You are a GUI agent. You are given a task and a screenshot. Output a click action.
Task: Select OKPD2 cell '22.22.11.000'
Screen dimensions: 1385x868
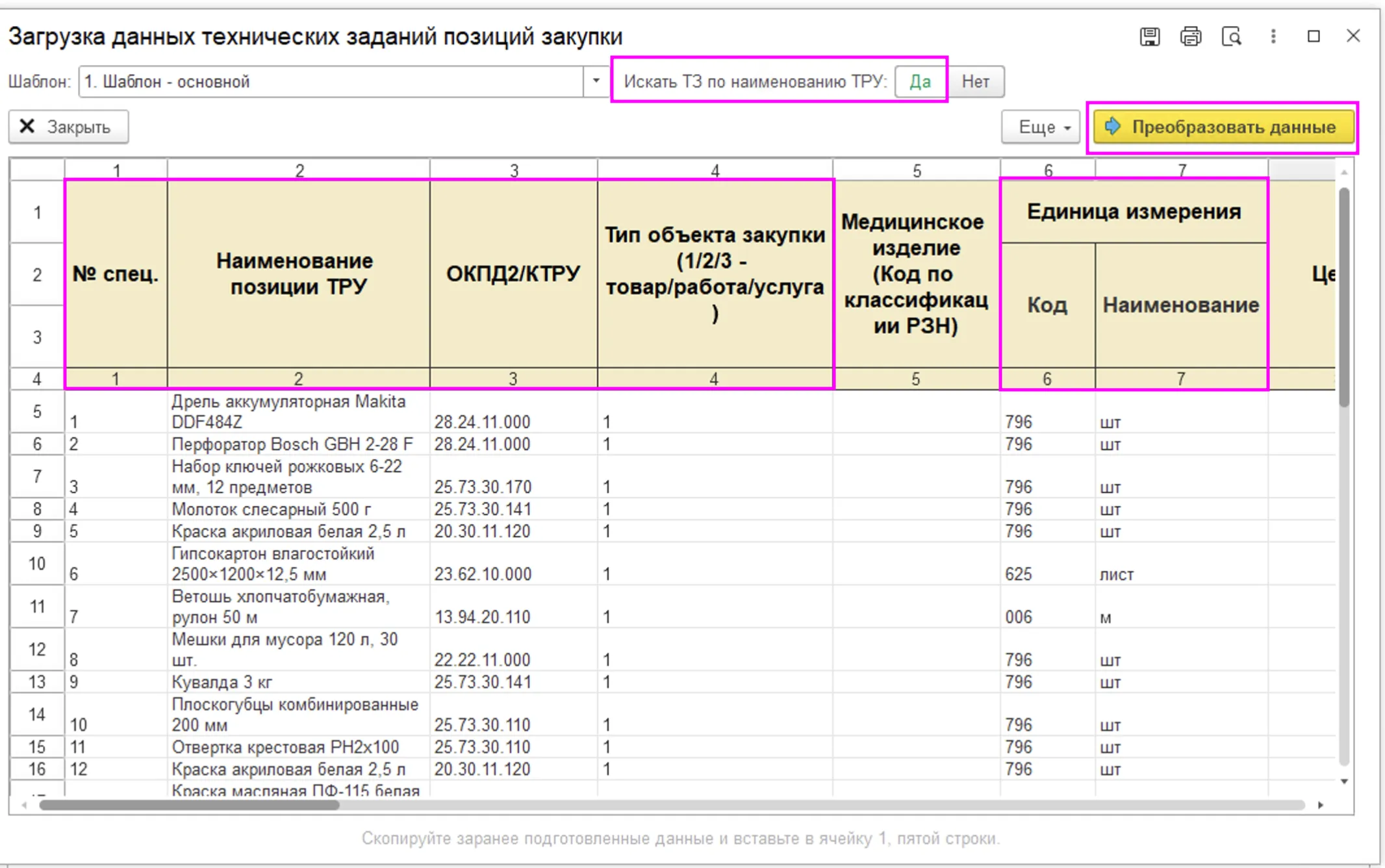(513, 650)
